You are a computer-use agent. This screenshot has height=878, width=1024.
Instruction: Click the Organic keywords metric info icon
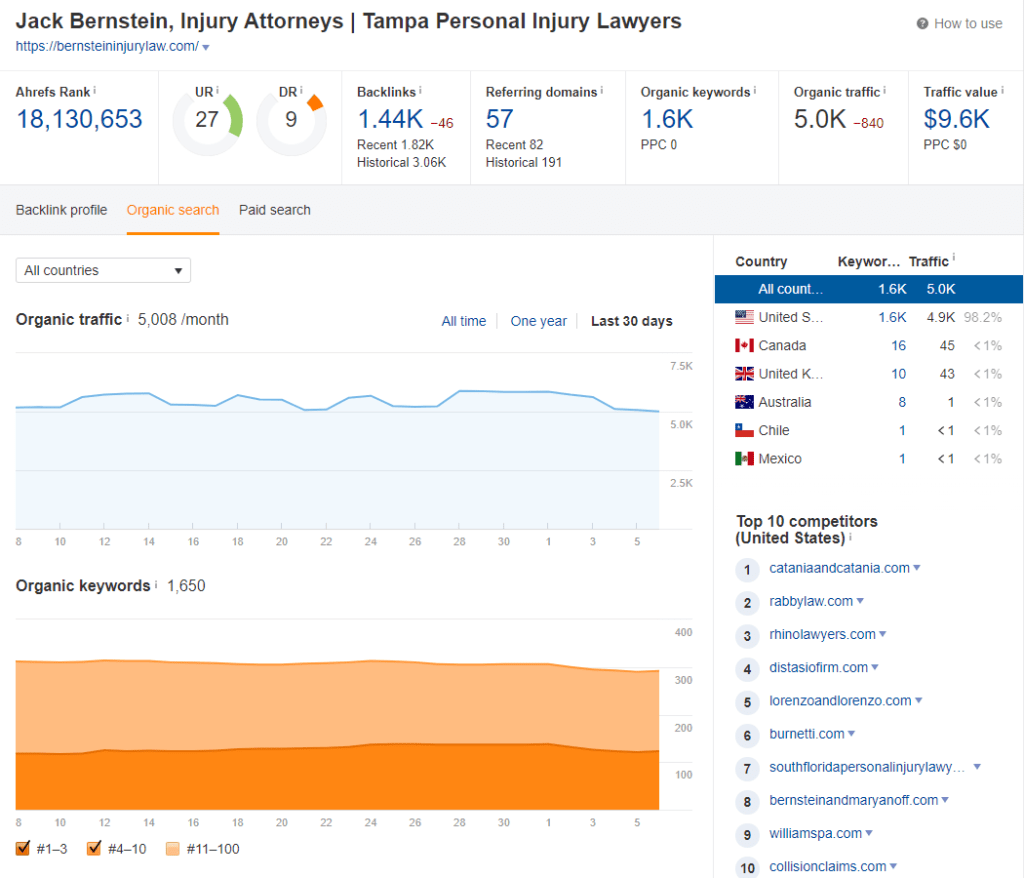(x=755, y=90)
